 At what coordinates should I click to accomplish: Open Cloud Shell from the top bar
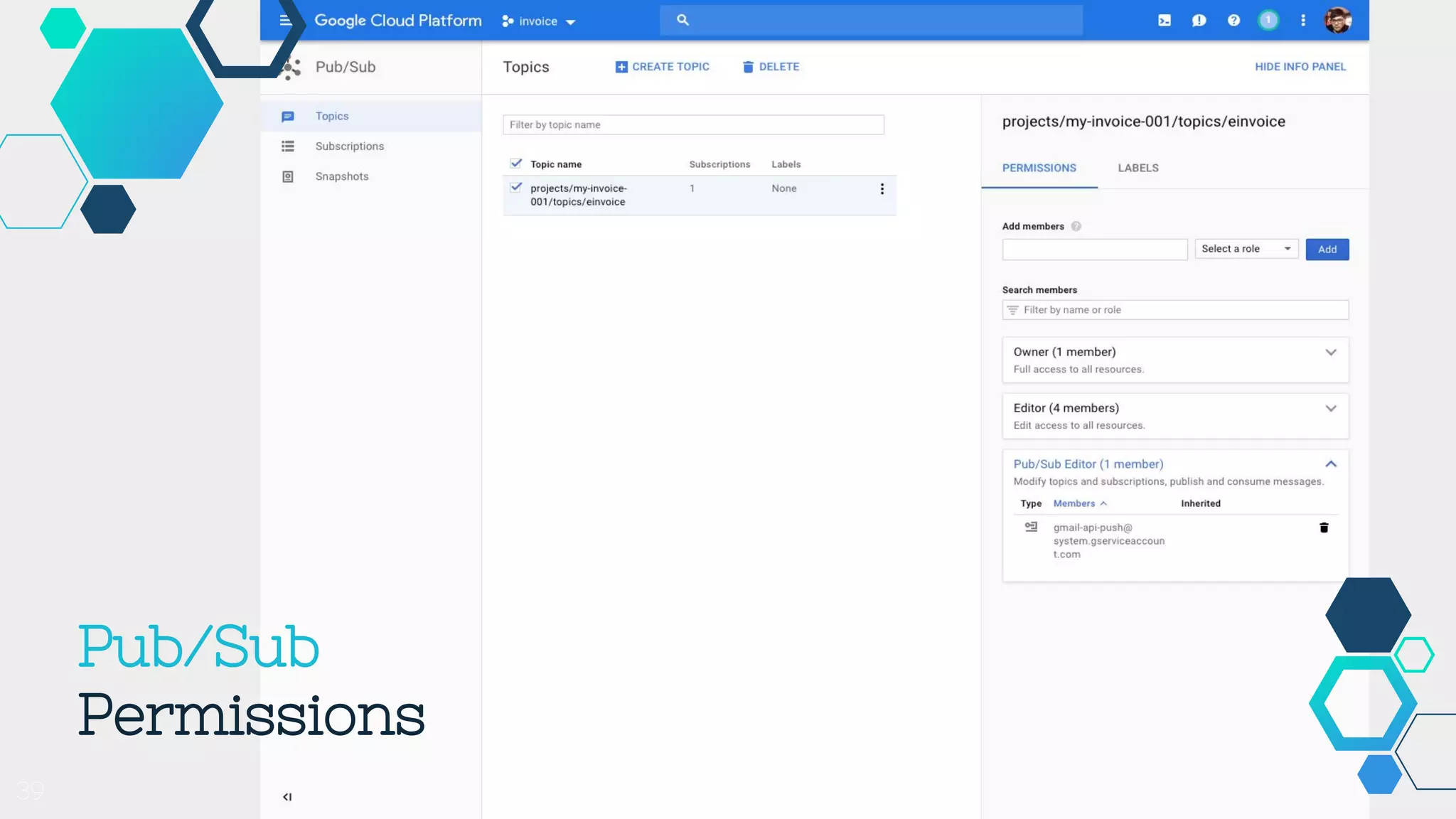point(1164,21)
